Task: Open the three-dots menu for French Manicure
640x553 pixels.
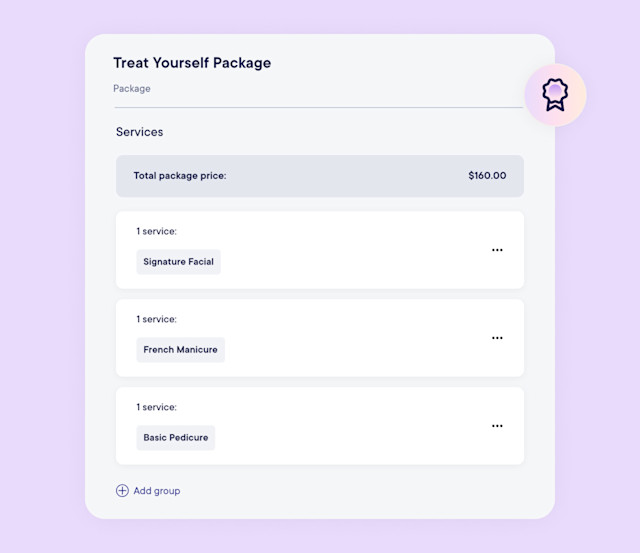Action: point(497,338)
